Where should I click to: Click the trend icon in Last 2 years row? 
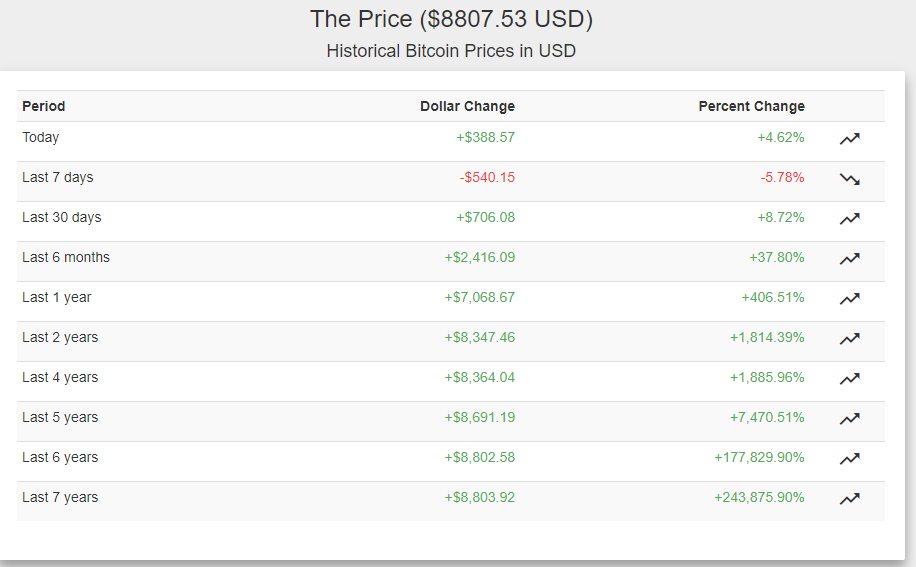(x=849, y=339)
